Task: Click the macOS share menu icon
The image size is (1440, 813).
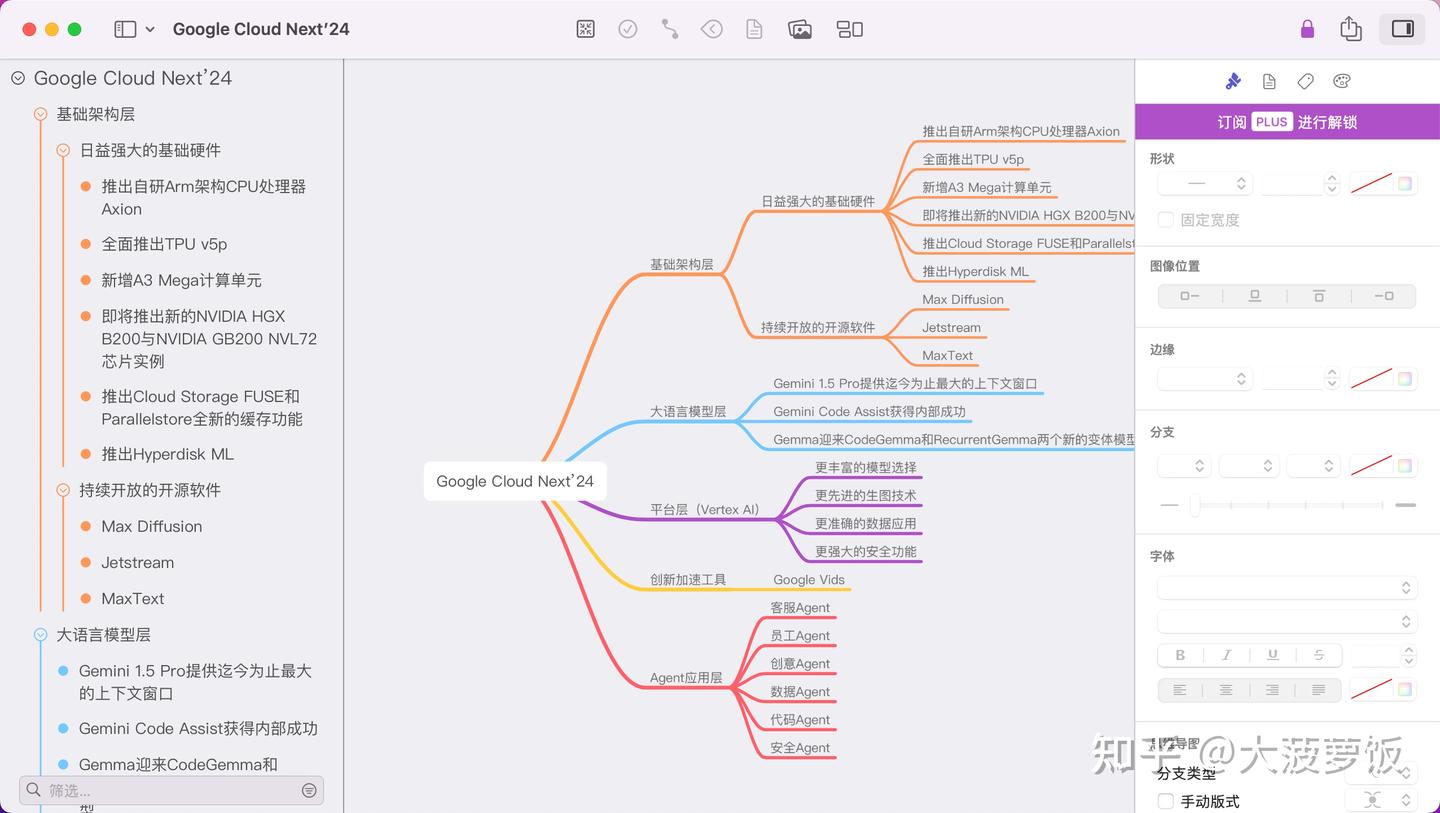Action: click(x=1350, y=29)
